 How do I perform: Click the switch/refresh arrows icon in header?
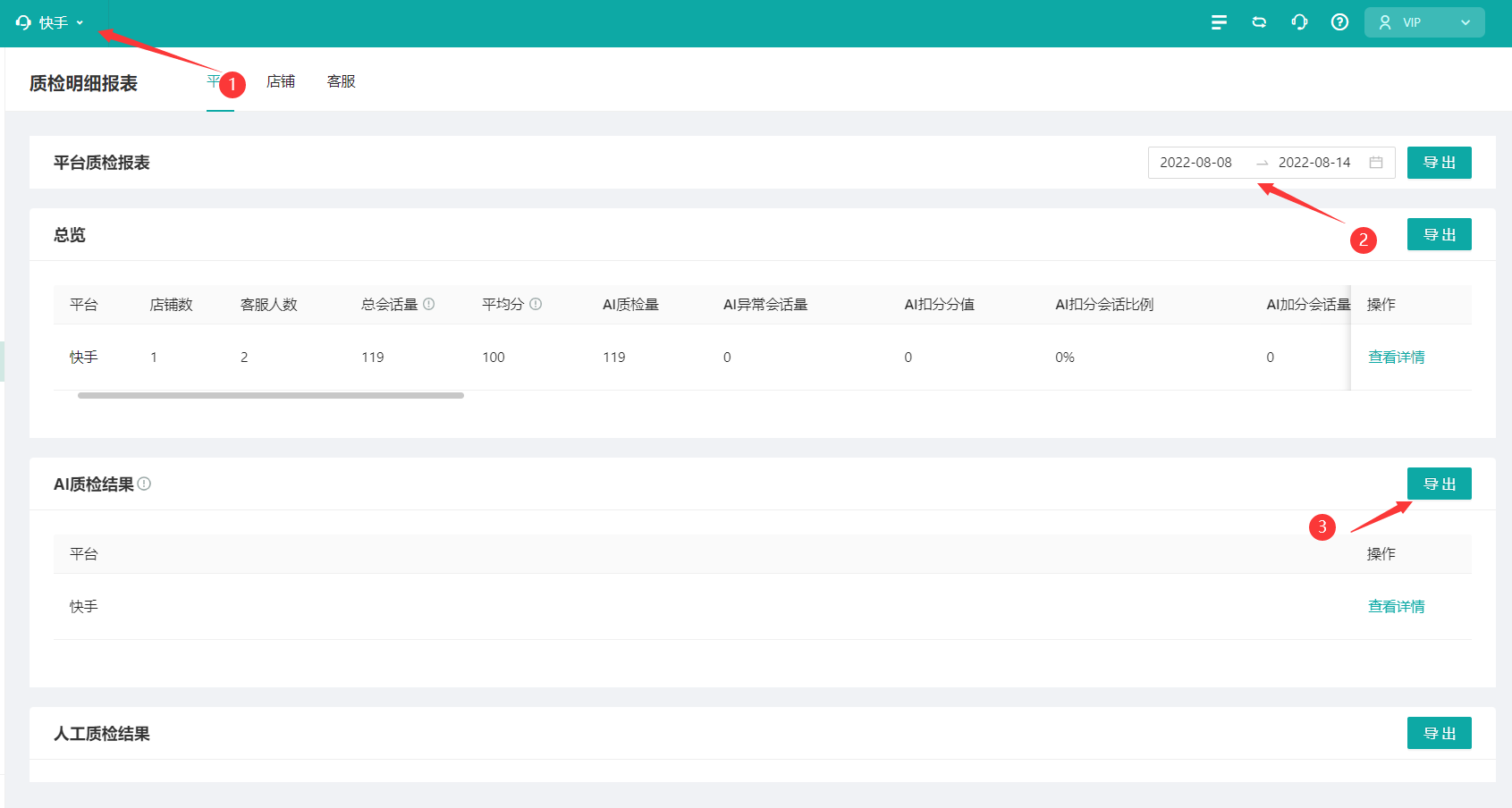pyautogui.click(x=1259, y=22)
